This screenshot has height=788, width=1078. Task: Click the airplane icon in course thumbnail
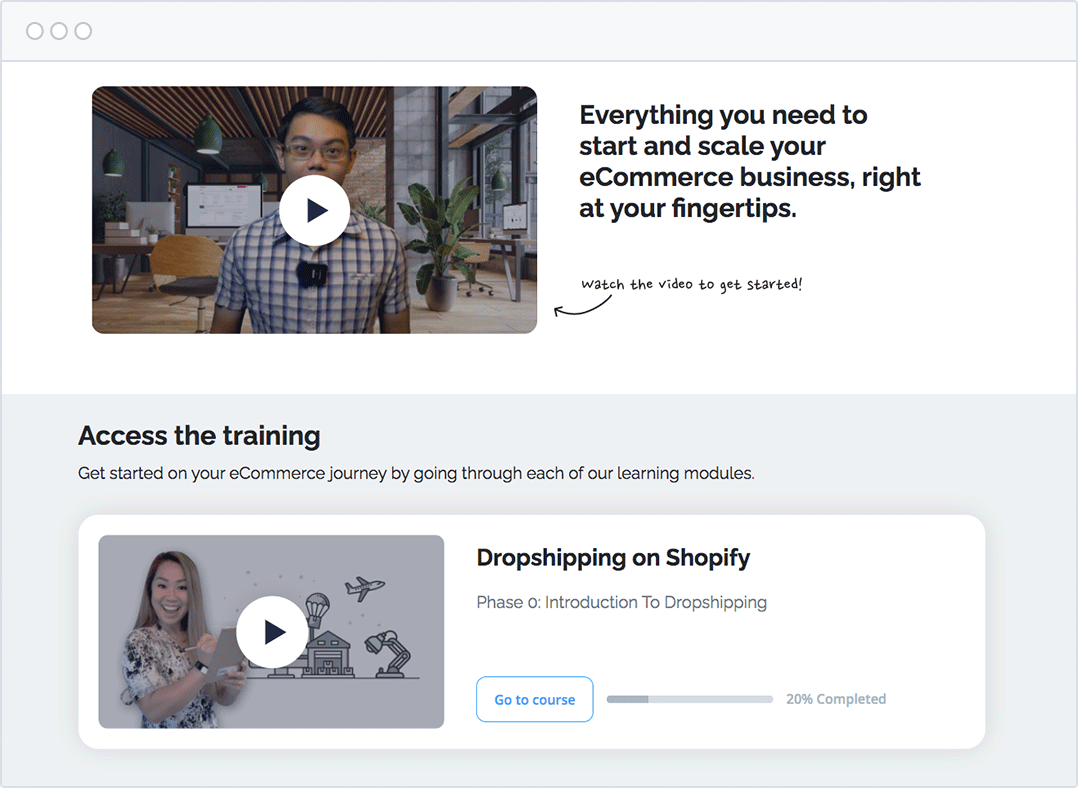click(364, 588)
